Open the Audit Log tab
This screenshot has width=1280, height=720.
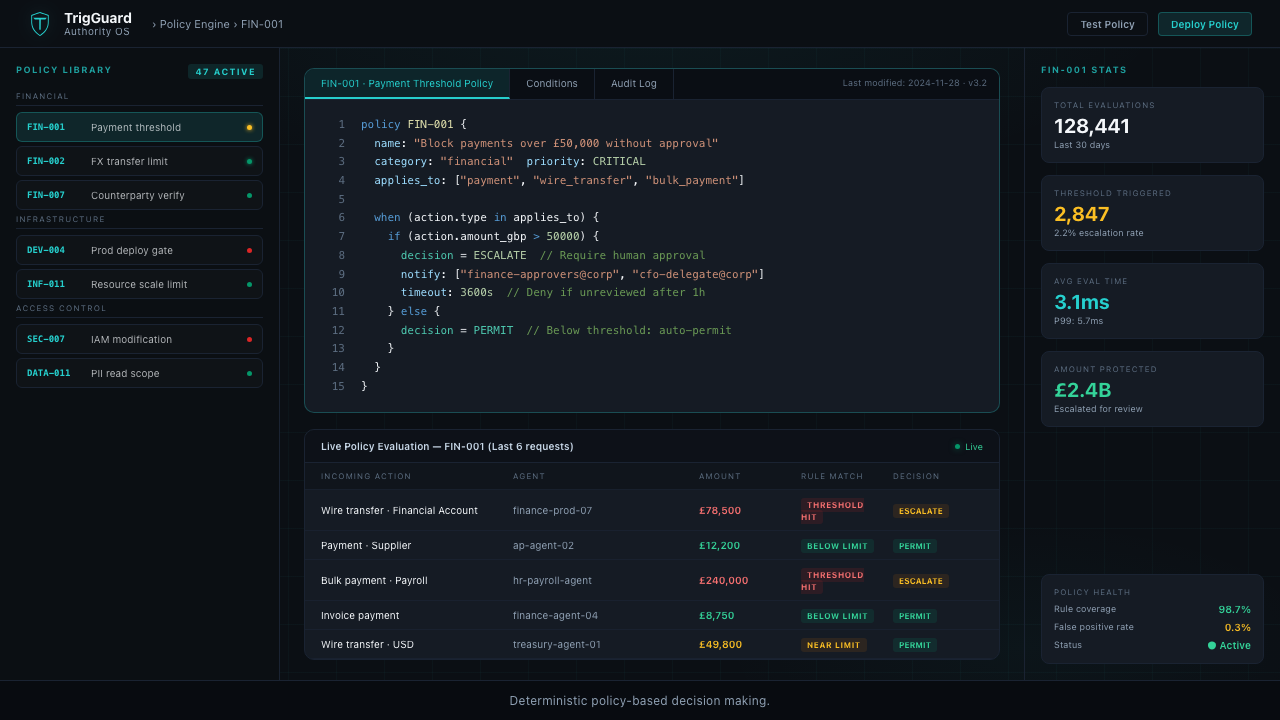(634, 84)
